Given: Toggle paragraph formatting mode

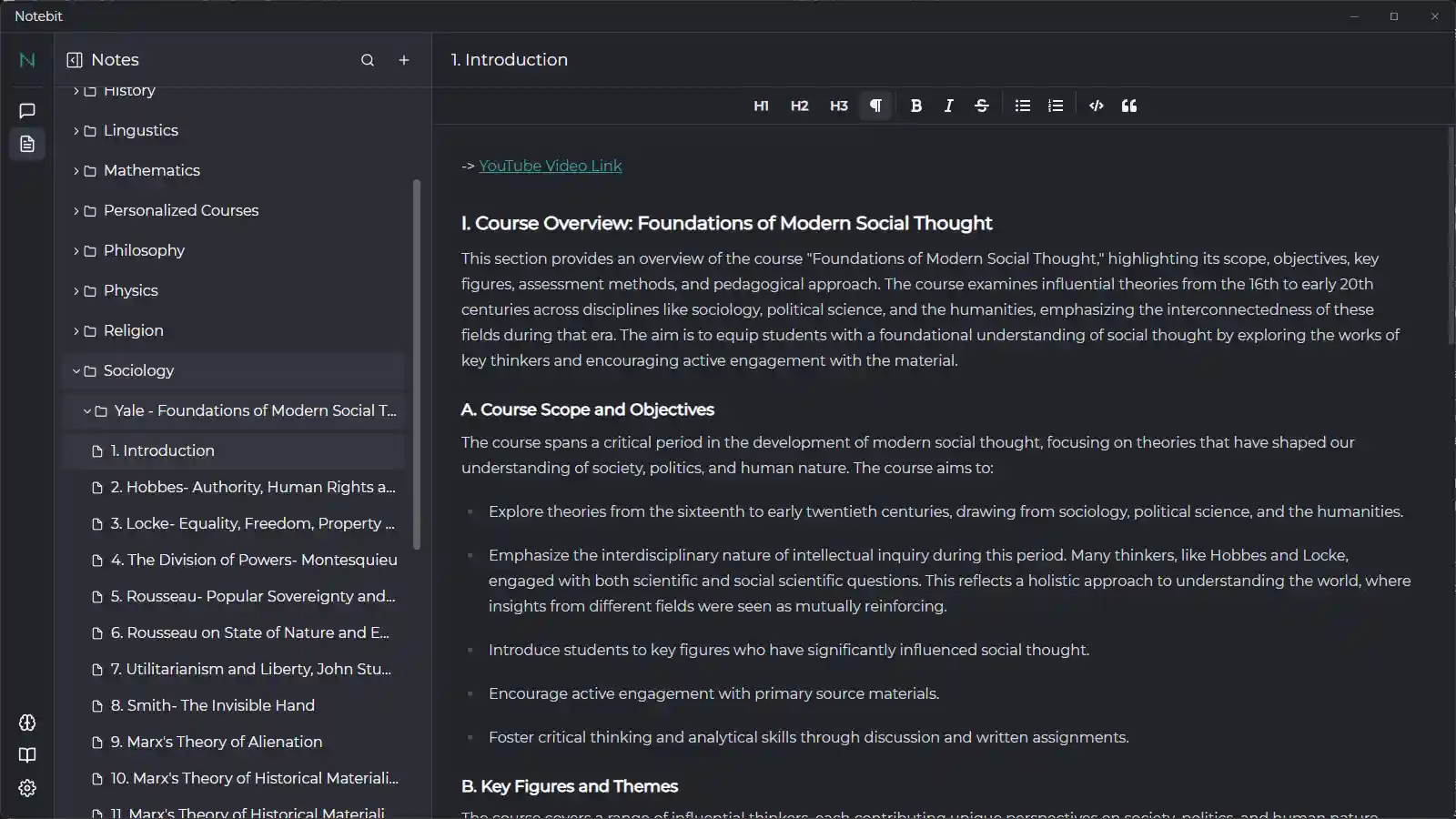Looking at the screenshot, I should (x=874, y=105).
